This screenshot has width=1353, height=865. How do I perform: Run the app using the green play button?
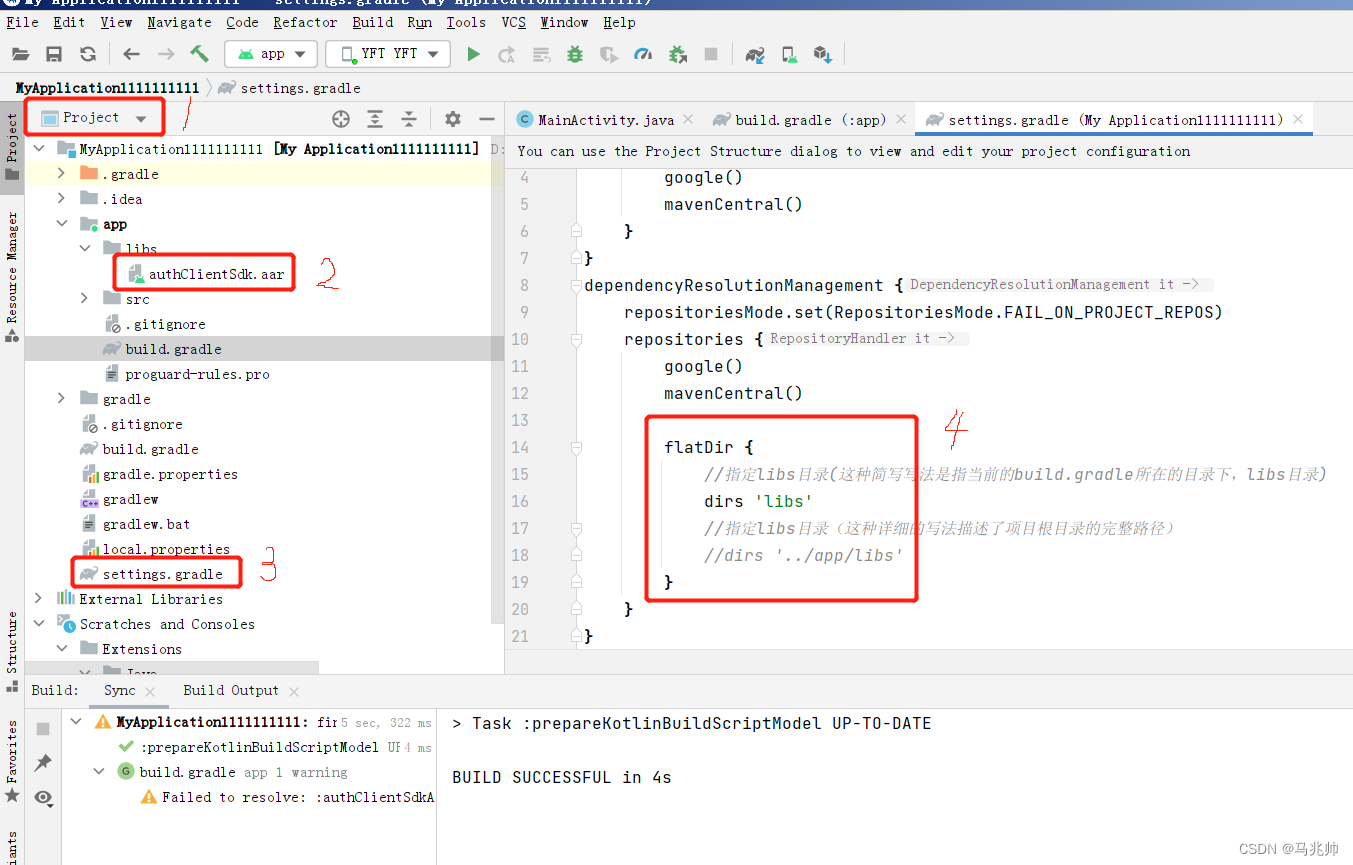point(474,55)
